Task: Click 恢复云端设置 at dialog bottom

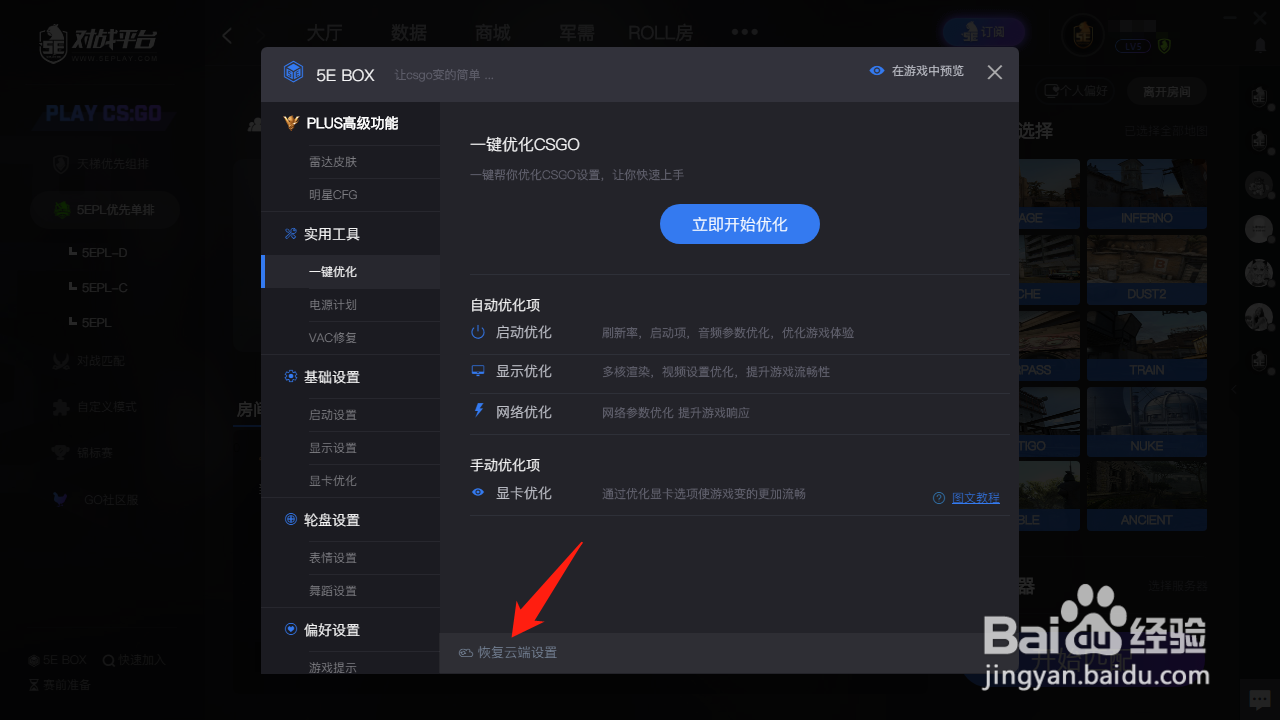Action: [x=517, y=653]
